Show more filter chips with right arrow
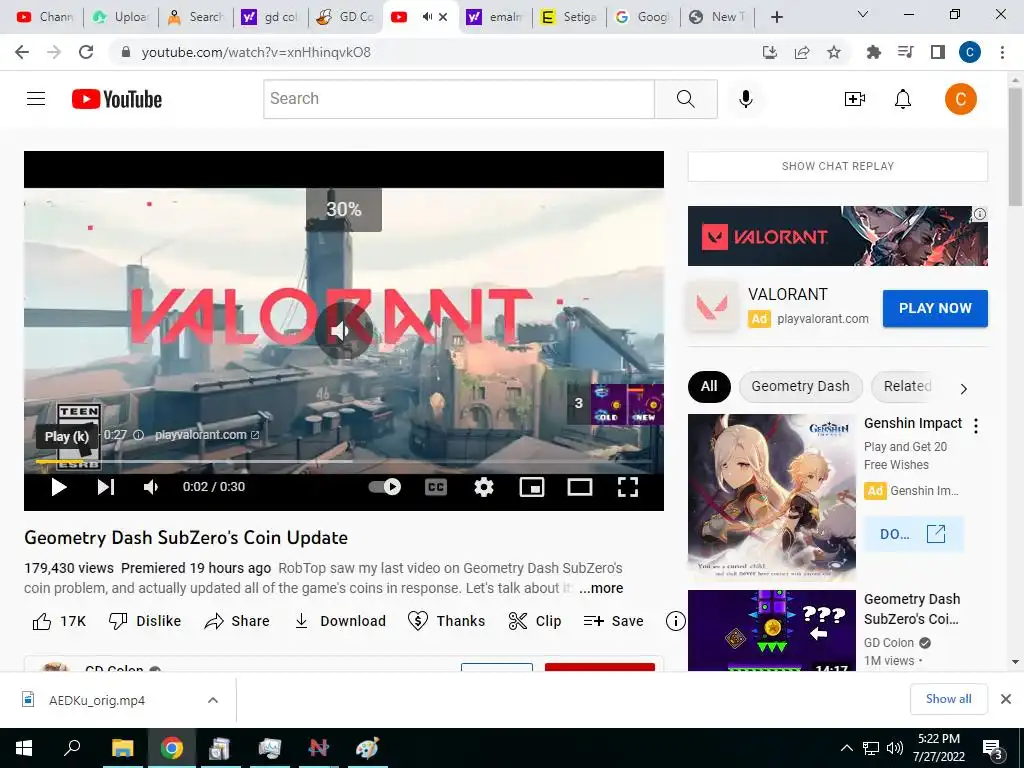The image size is (1024, 768). (963, 389)
